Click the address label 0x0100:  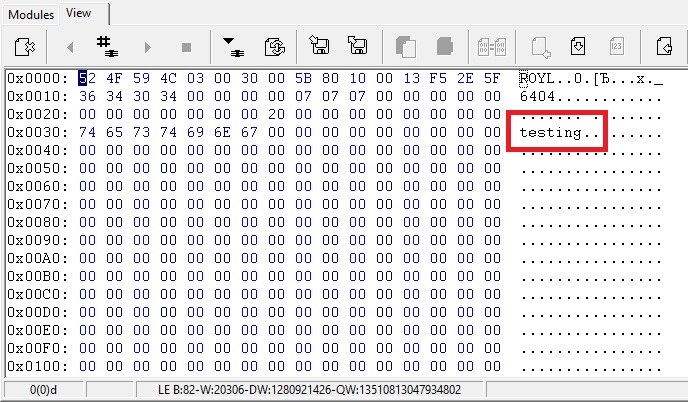38,366
